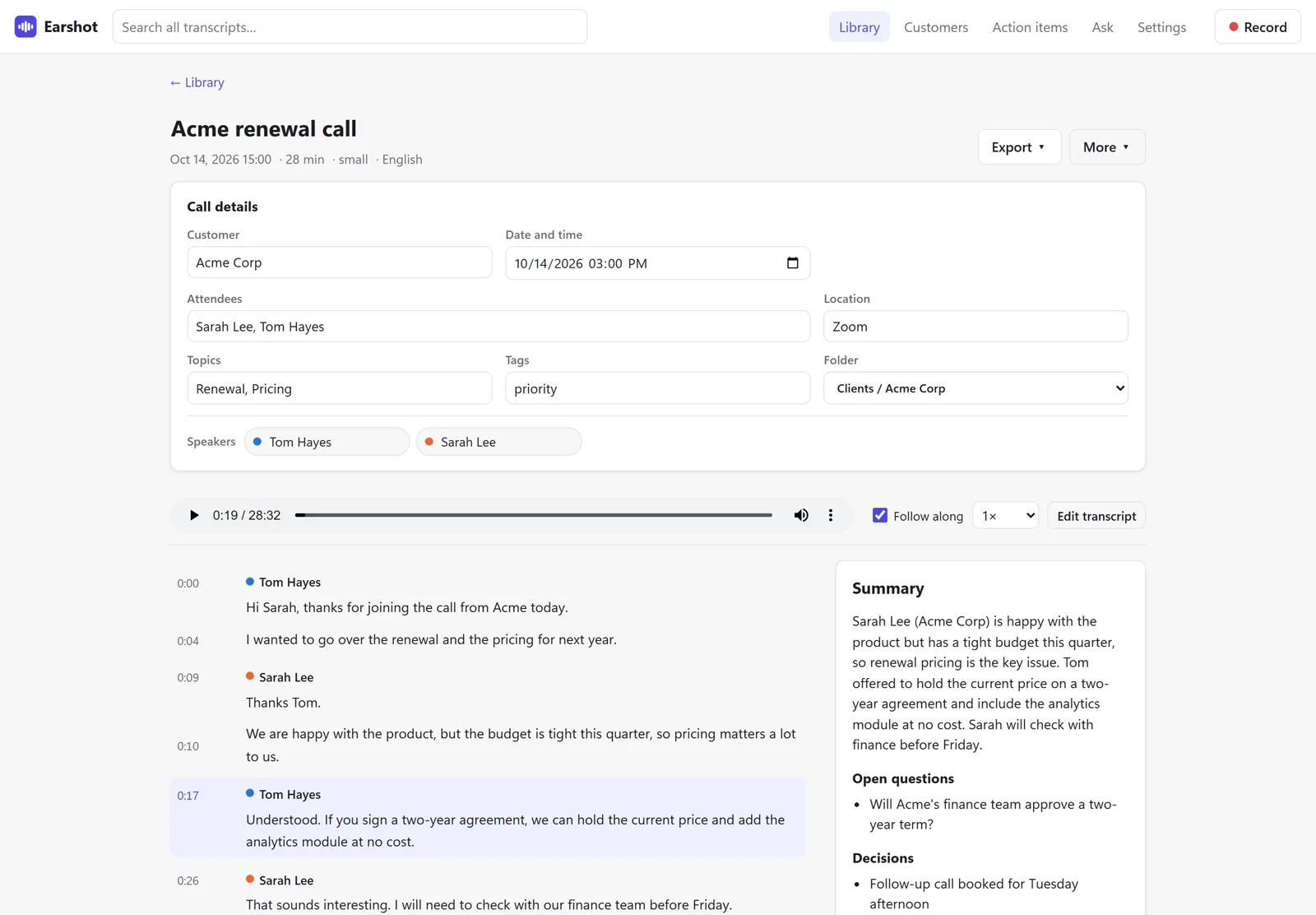Switch to the Library tab
Image resolution: width=1316 pixels, height=915 pixels.
click(x=860, y=27)
